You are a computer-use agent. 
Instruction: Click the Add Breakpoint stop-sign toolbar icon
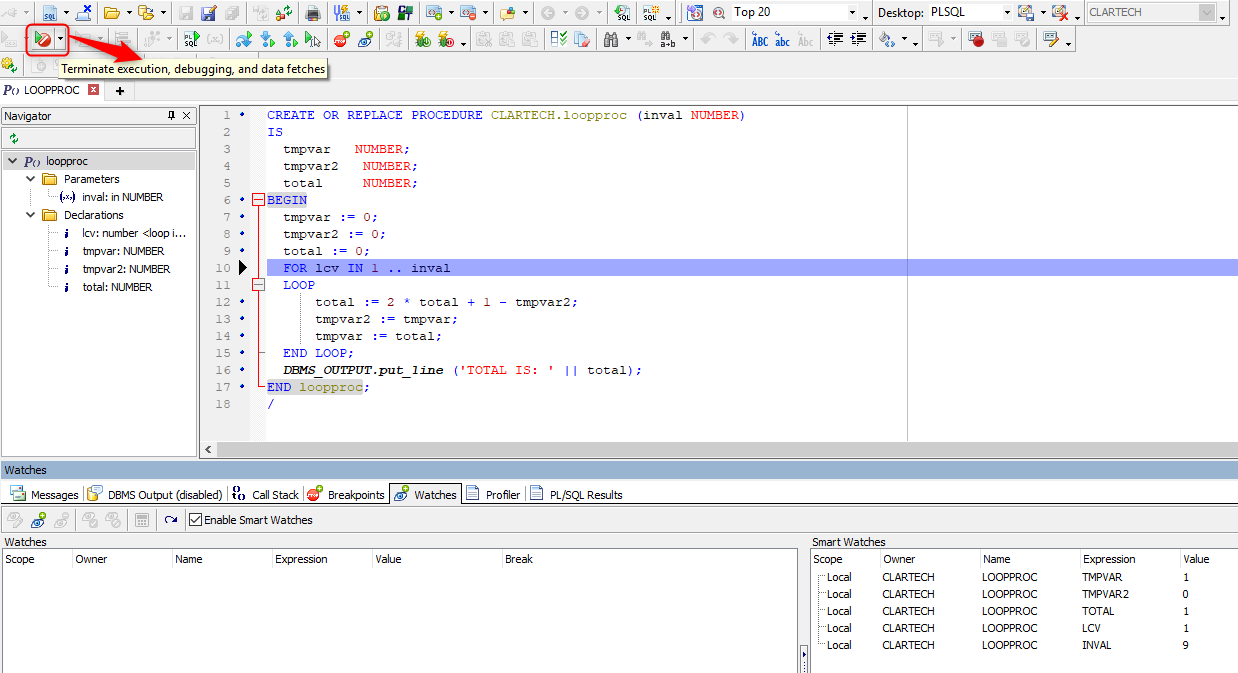click(342, 40)
